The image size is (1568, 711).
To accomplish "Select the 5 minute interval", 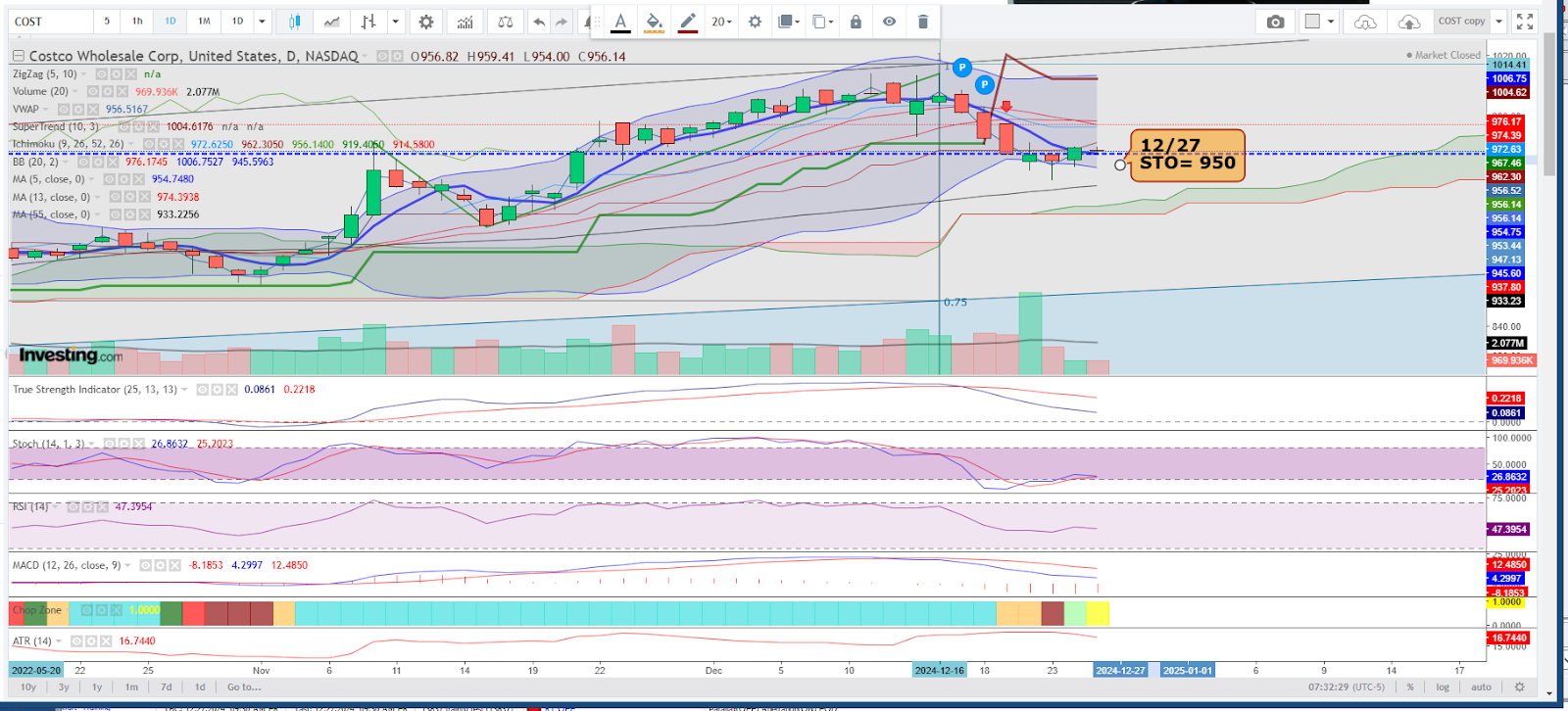I will tap(107, 21).
